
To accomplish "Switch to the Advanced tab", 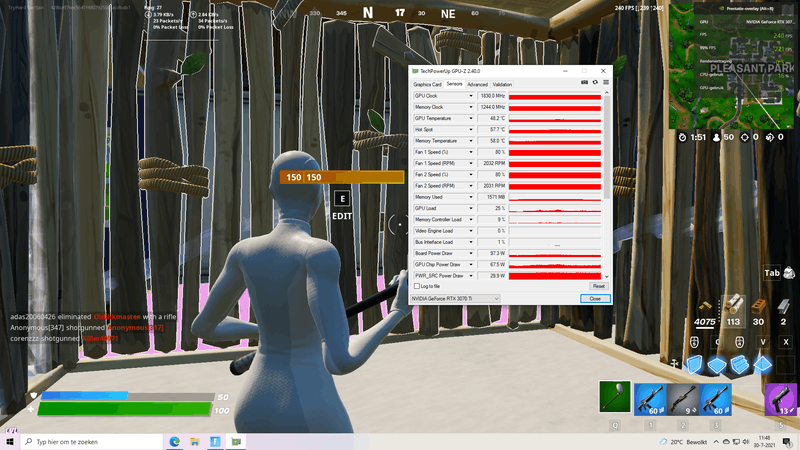I will [477, 85].
